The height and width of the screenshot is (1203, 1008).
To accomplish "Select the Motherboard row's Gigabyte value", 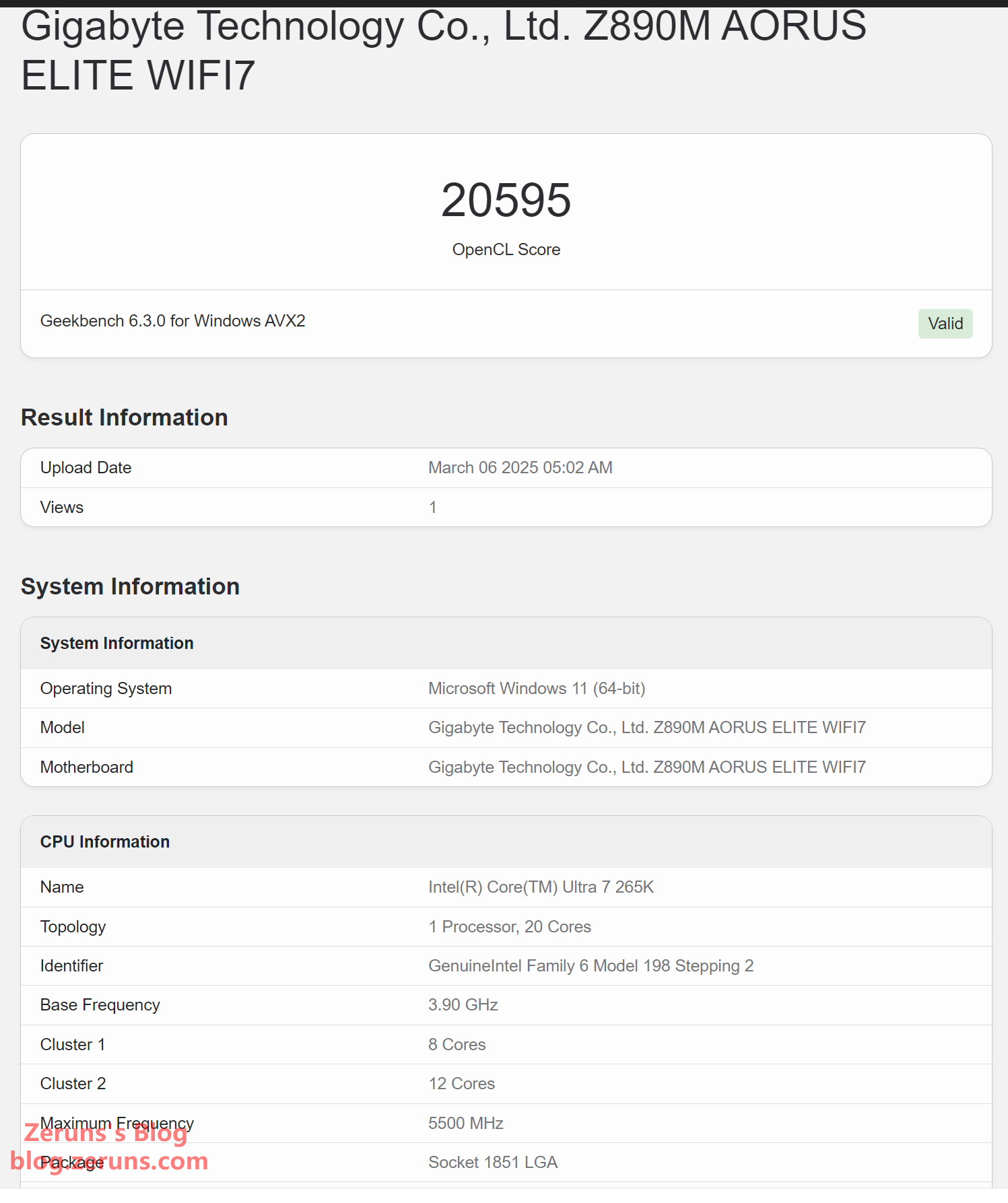I will [x=647, y=767].
